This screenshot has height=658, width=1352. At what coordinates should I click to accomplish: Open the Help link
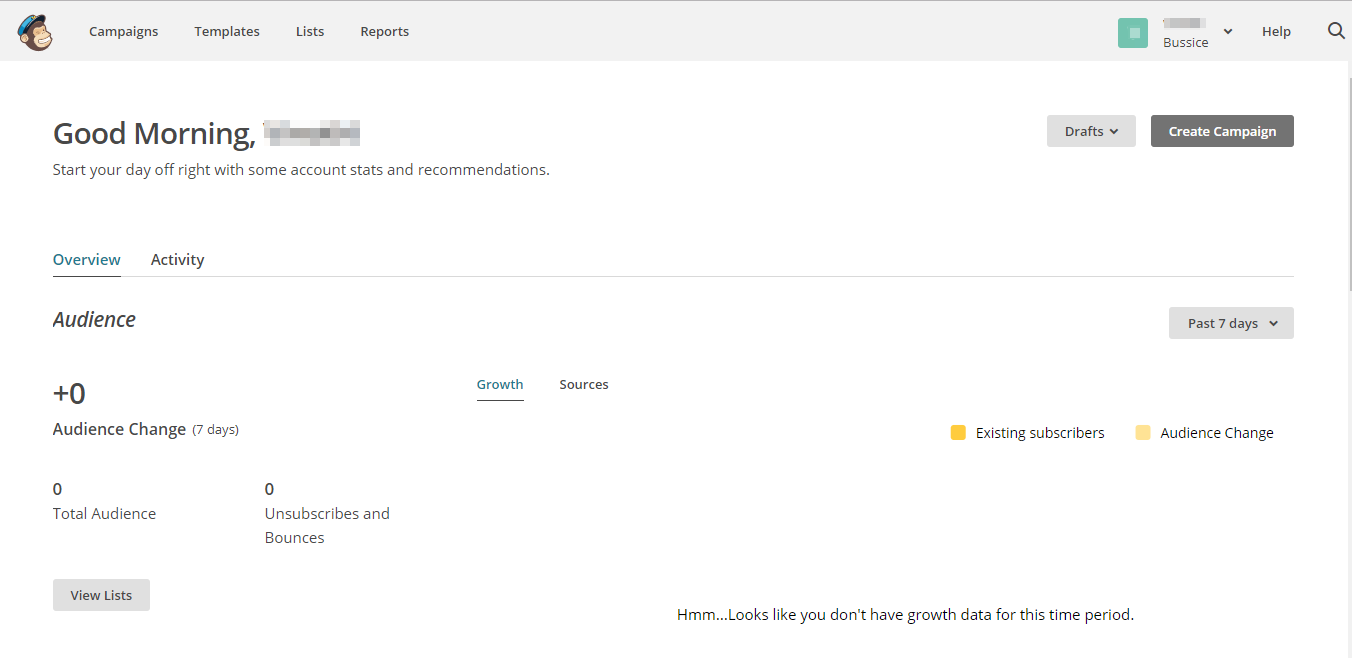coord(1276,31)
